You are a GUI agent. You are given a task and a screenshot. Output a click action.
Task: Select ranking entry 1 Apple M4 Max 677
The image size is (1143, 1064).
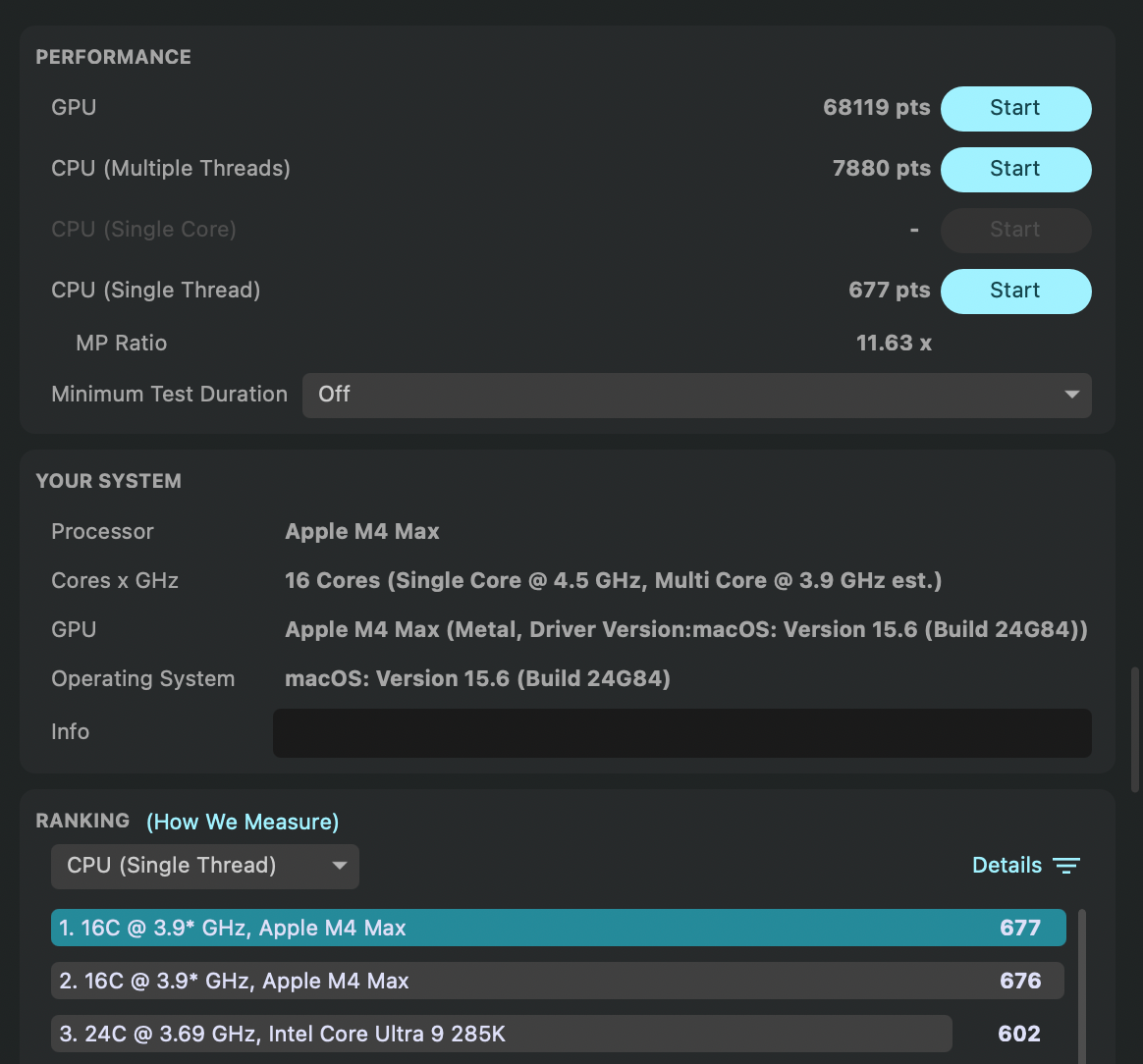(x=559, y=928)
